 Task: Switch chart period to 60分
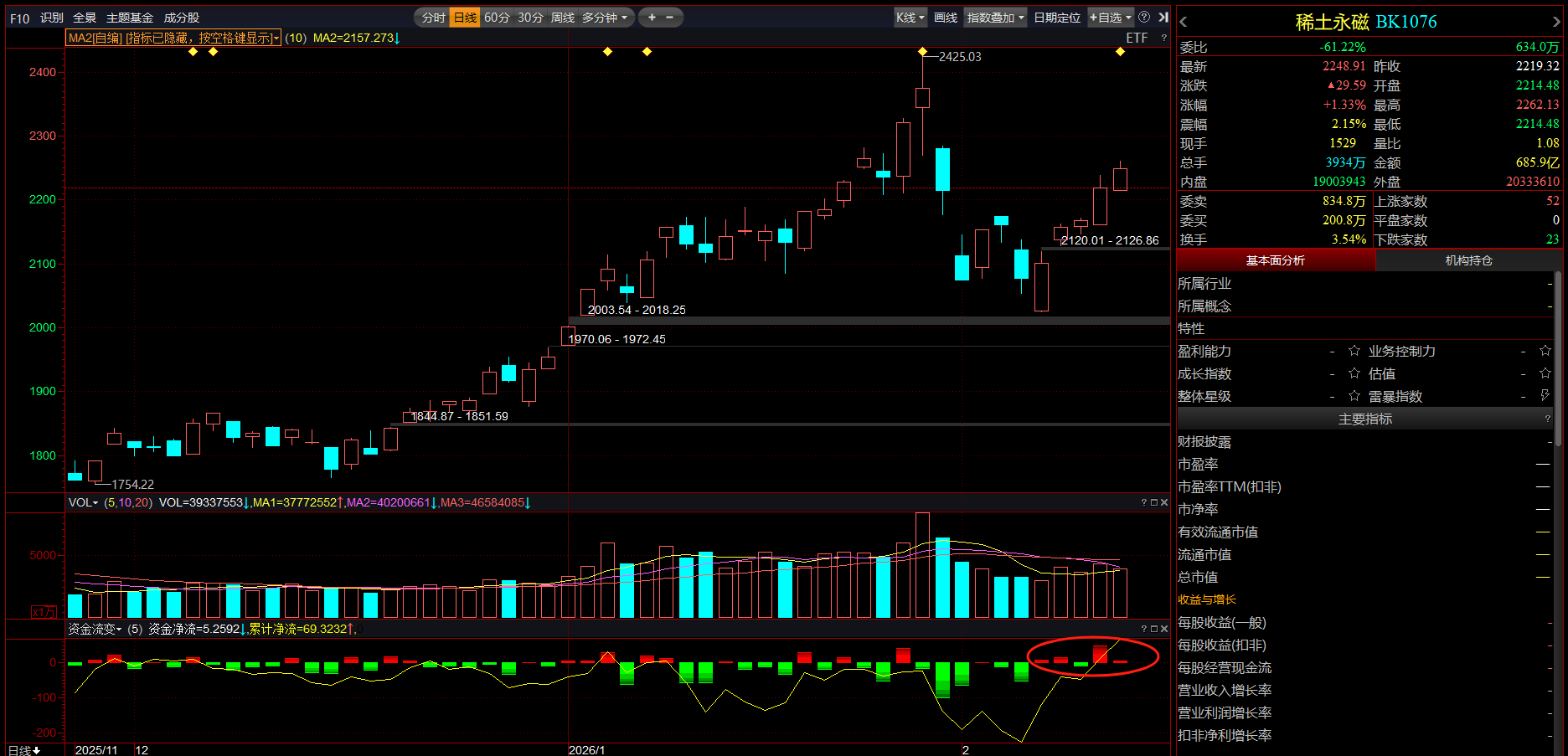click(497, 18)
